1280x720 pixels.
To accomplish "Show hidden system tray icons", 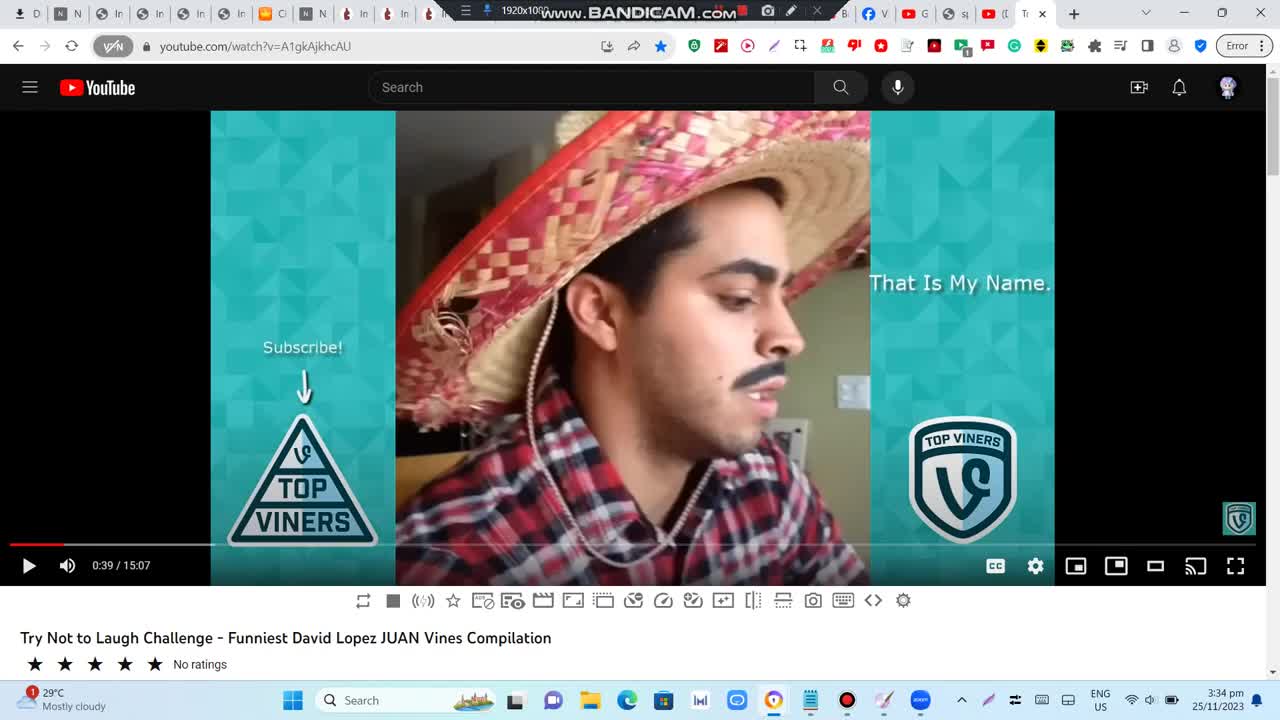I will 962,700.
